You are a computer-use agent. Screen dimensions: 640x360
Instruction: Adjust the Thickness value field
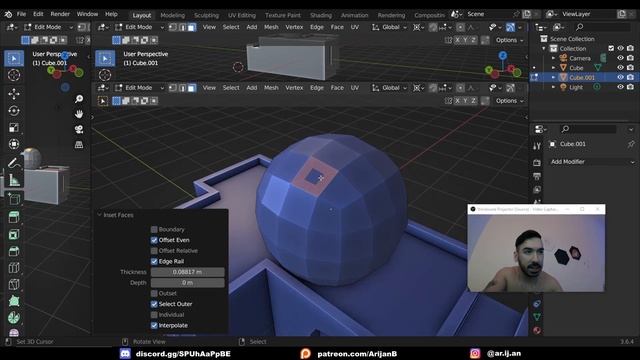[x=187, y=272]
